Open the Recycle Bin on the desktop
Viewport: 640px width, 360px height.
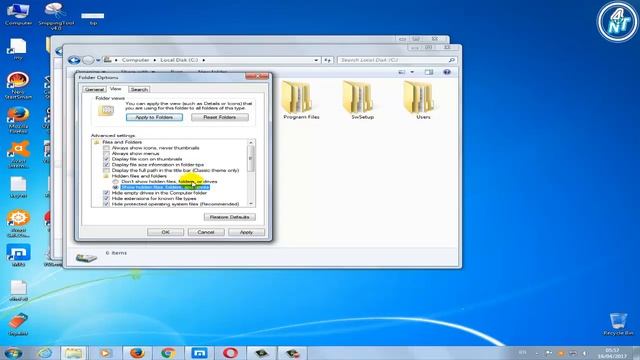(618, 324)
